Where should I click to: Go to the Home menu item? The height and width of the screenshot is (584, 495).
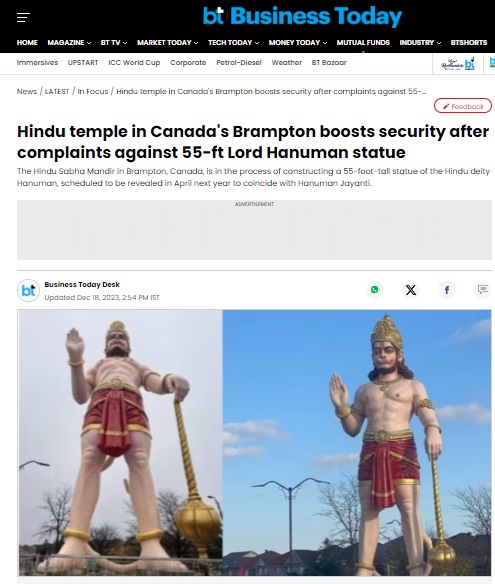pos(27,42)
